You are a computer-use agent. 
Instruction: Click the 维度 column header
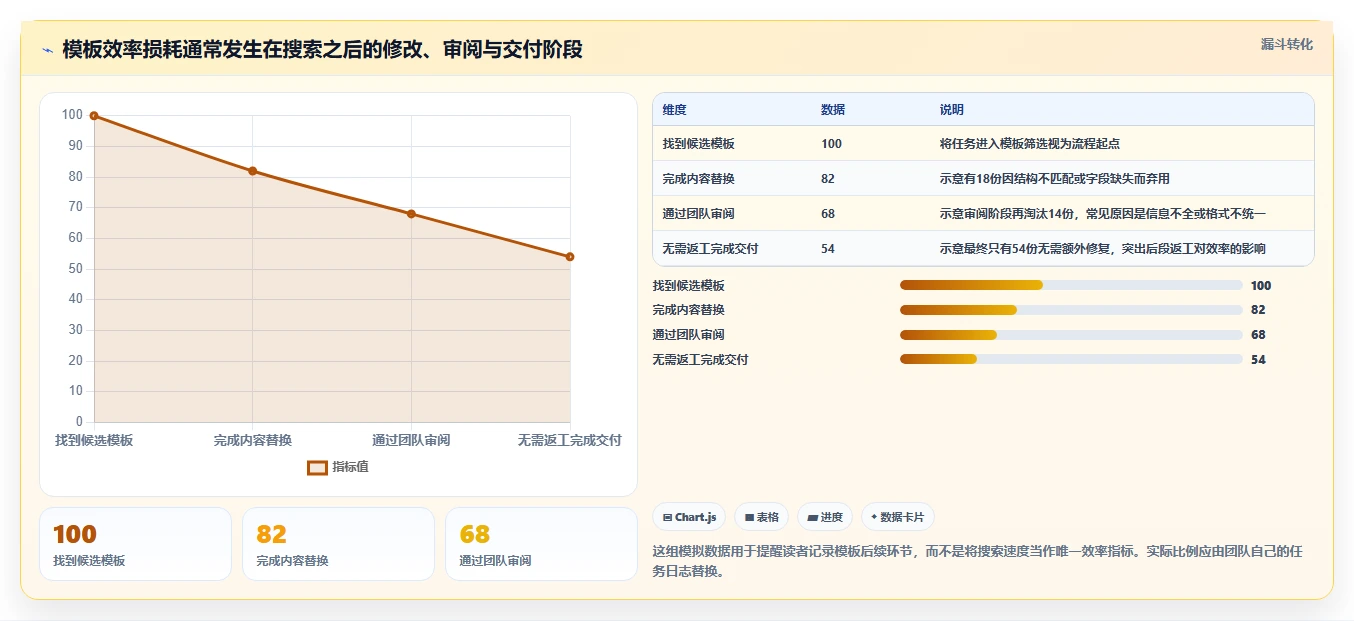point(674,109)
